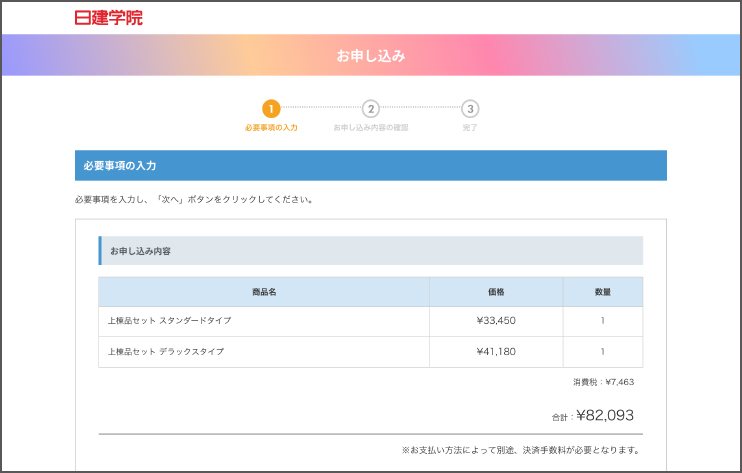The width and height of the screenshot is (742, 473).
Task: Click the instruction text mentioning 「次へ」ボタン
Action: click(194, 200)
